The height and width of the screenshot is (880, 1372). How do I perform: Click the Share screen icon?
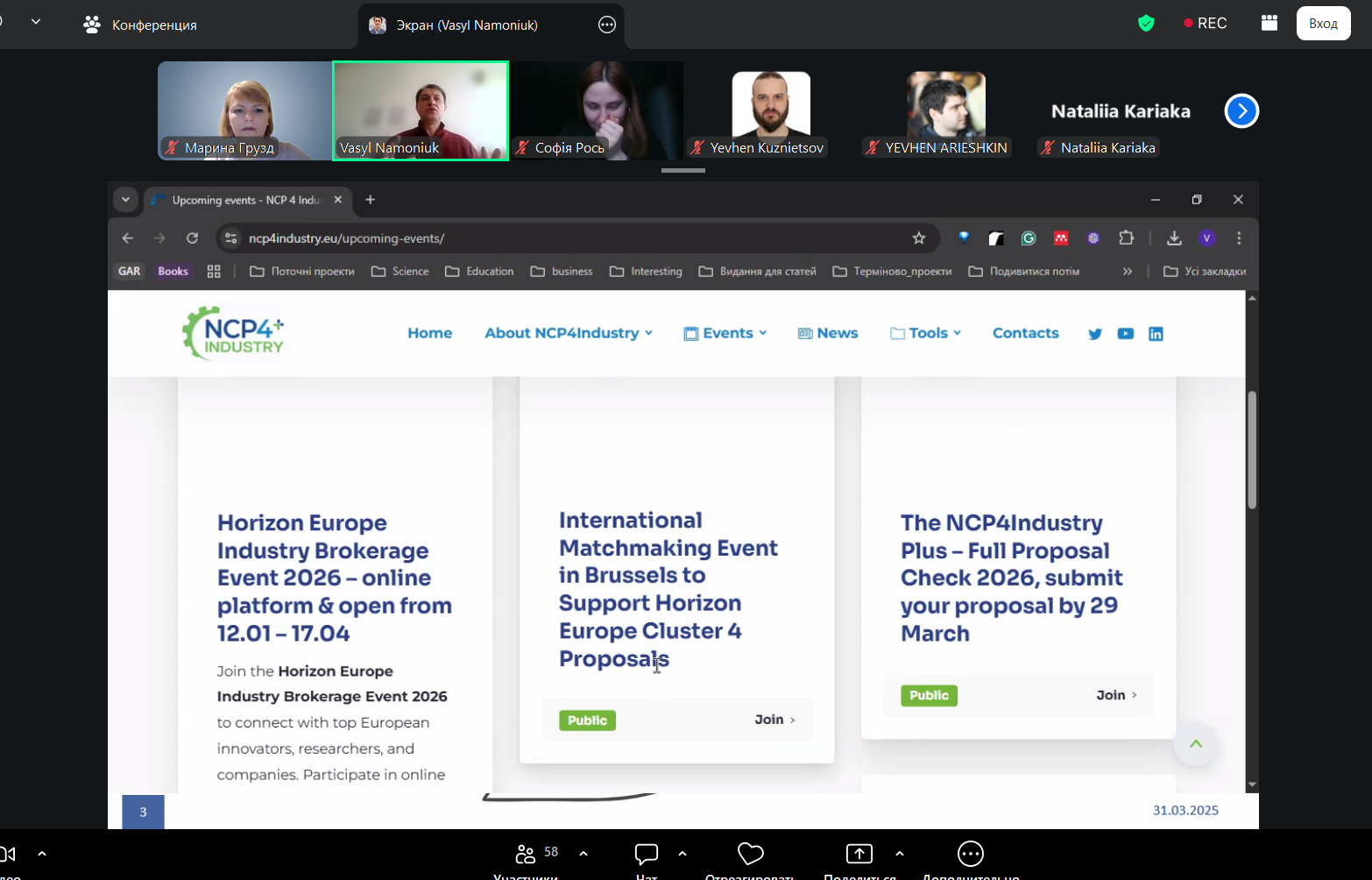click(x=859, y=854)
